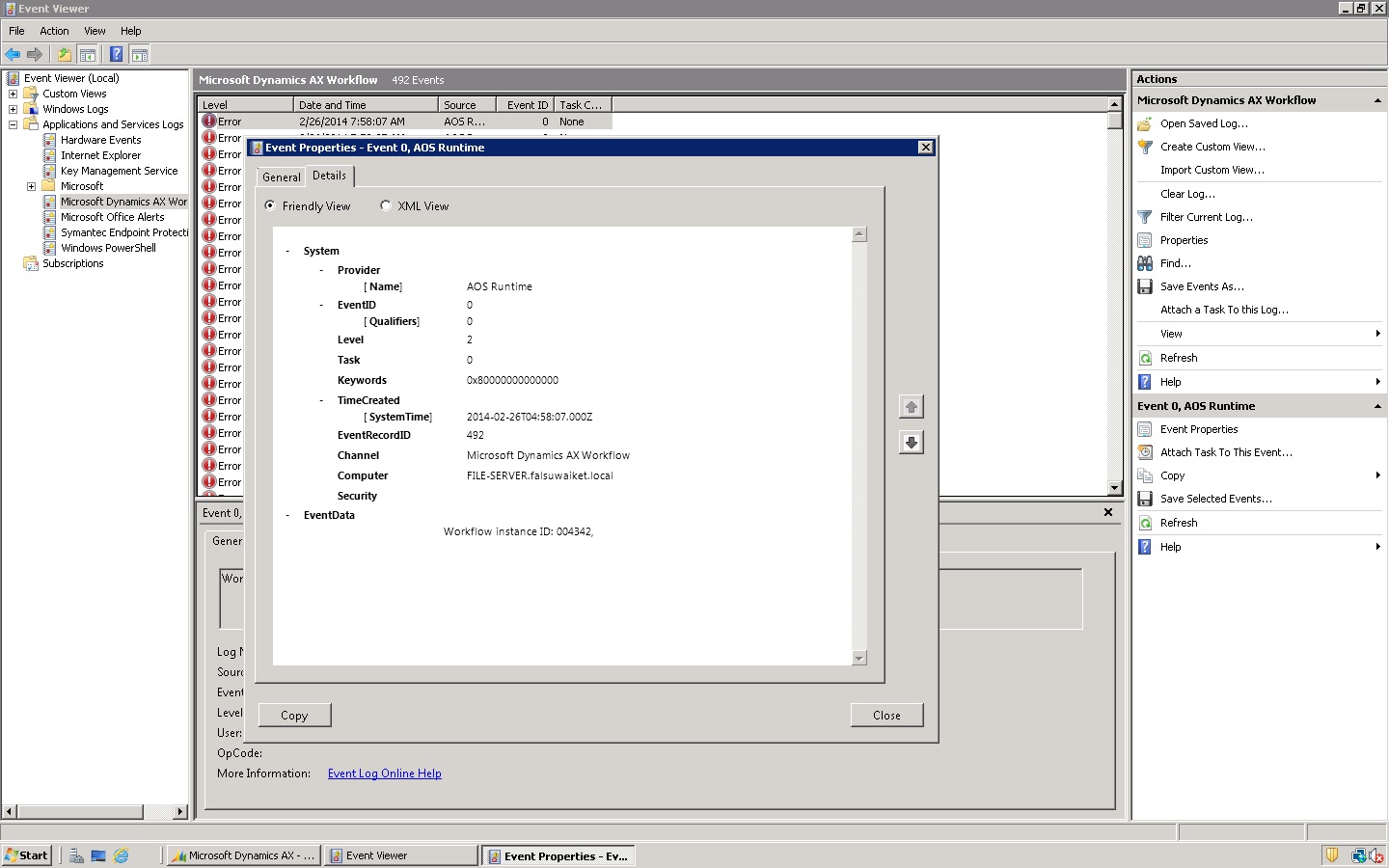Click the Properties icon under Dynamics AX Workflow actions
The width and height of the screenshot is (1389, 868).
[x=1145, y=240]
